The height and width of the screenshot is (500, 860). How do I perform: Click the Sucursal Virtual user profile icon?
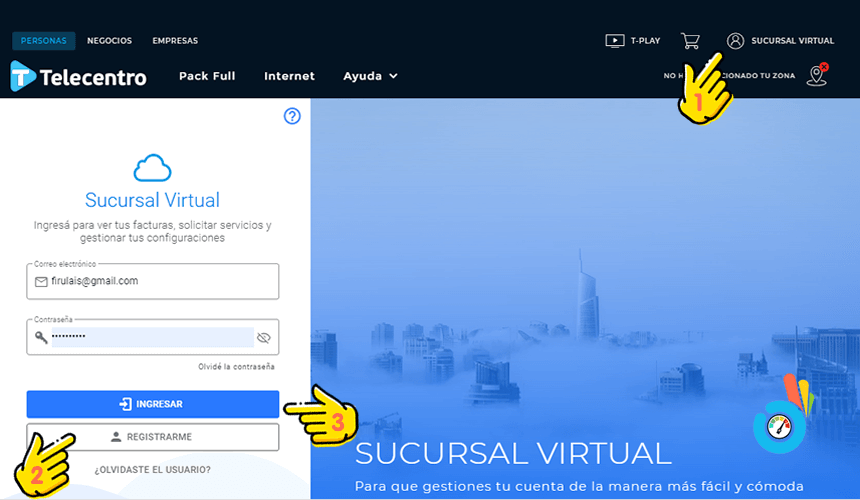point(735,41)
